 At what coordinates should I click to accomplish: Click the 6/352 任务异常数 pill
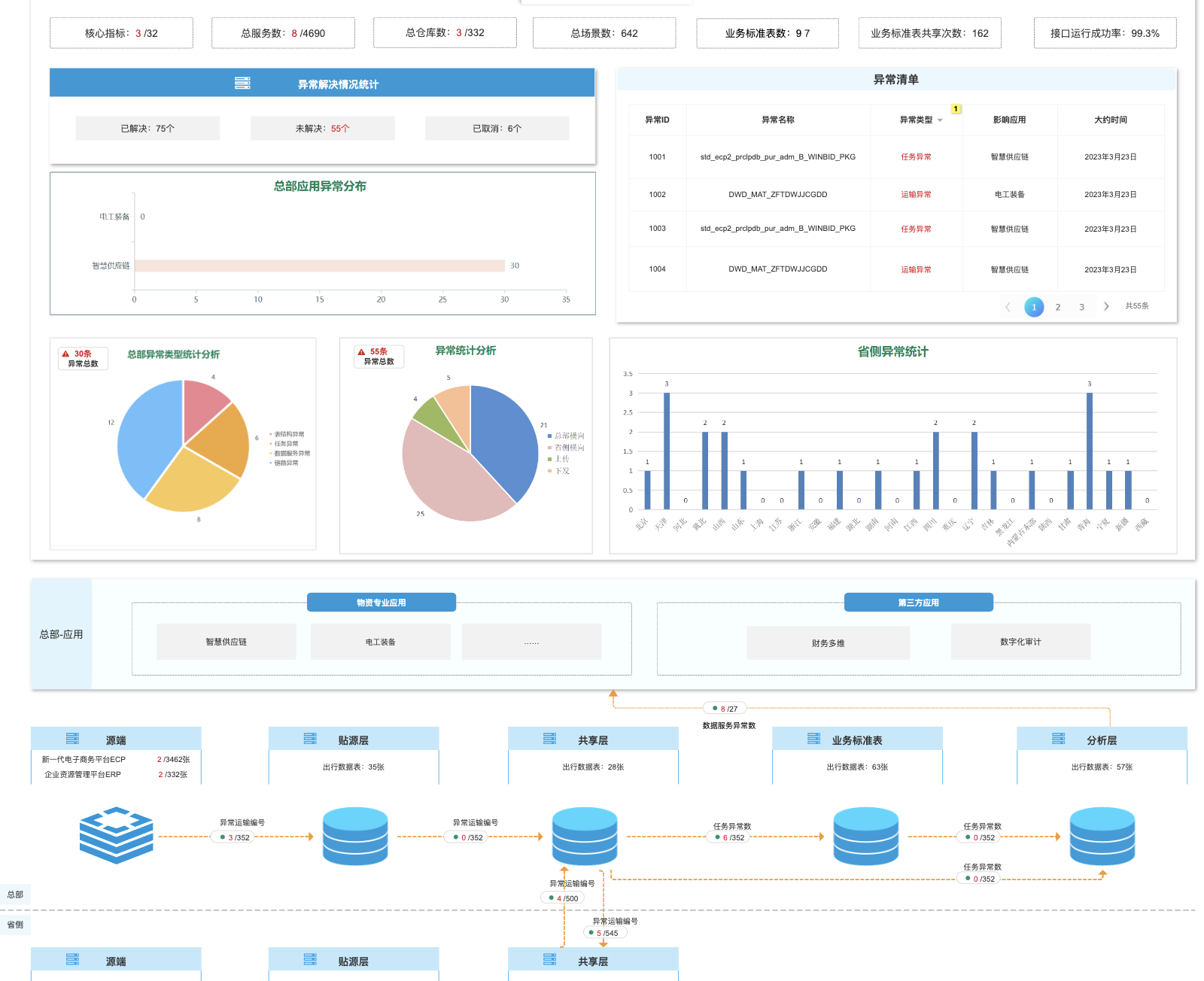(x=728, y=837)
